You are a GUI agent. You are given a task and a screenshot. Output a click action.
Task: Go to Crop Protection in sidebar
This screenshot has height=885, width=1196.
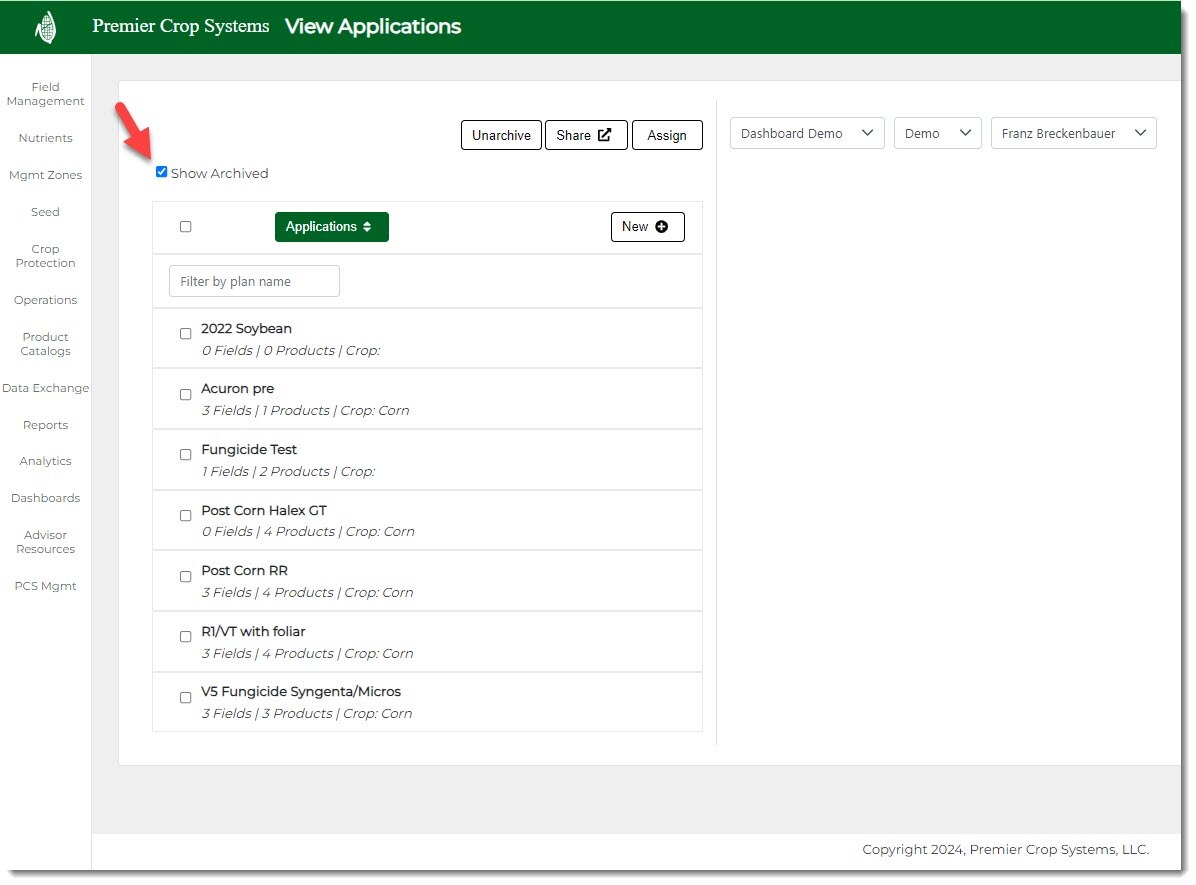coord(45,256)
